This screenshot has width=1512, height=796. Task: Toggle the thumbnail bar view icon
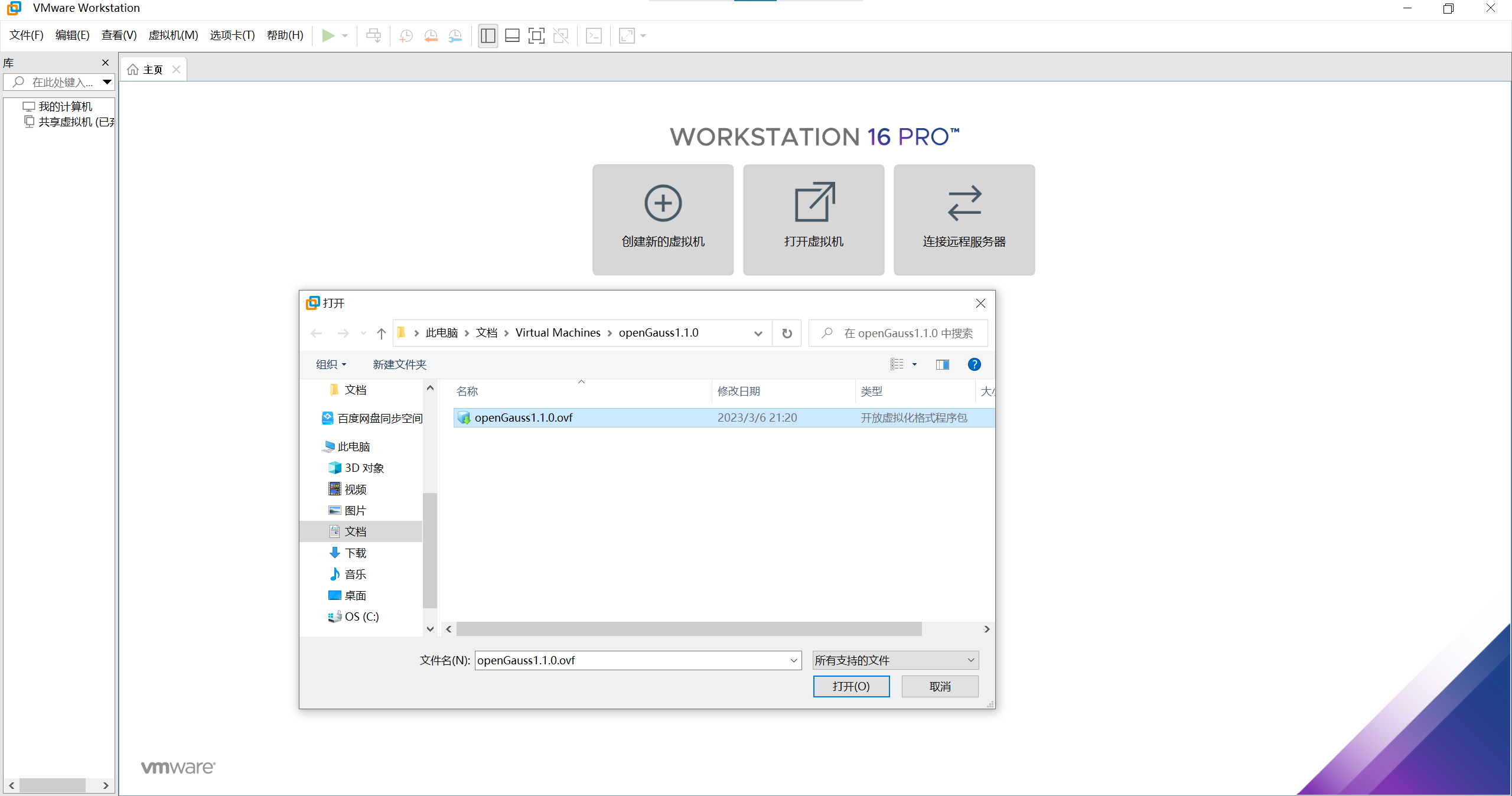[x=512, y=35]
